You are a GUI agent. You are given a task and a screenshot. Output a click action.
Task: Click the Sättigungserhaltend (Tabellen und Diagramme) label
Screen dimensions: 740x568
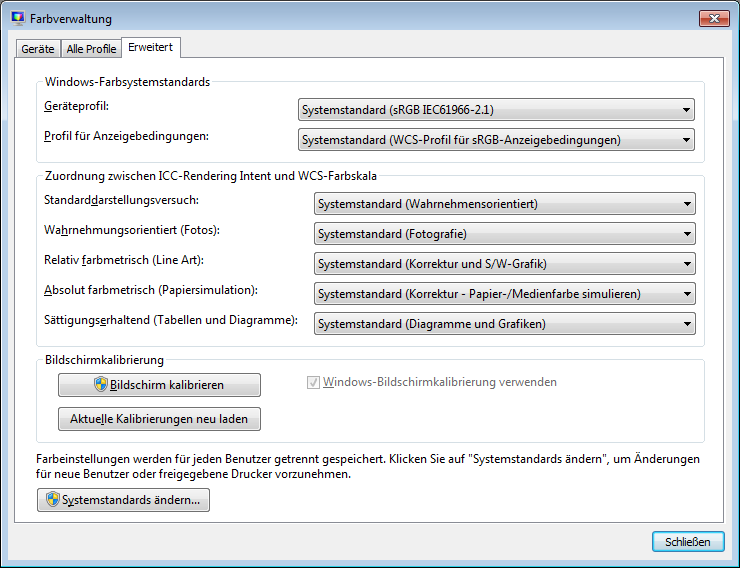(171, 320)
